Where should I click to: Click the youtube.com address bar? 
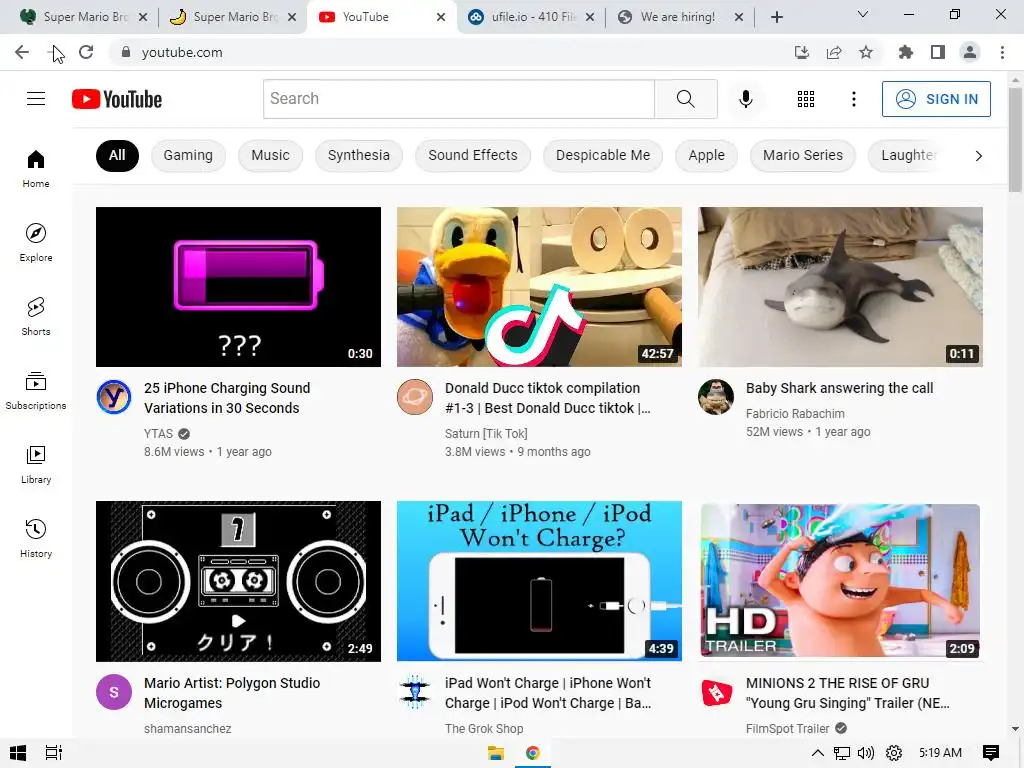click(x=451, y=52)
